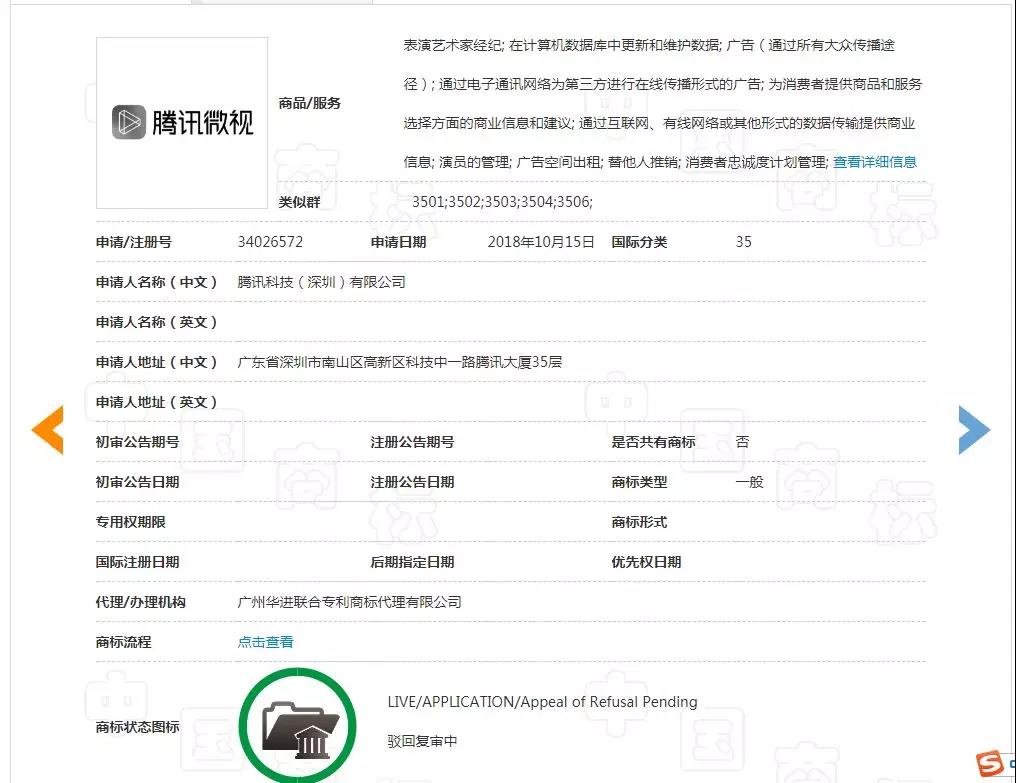Click the applicant address in Shenzhen
The image size is (1016, 783).
(399, 362)
